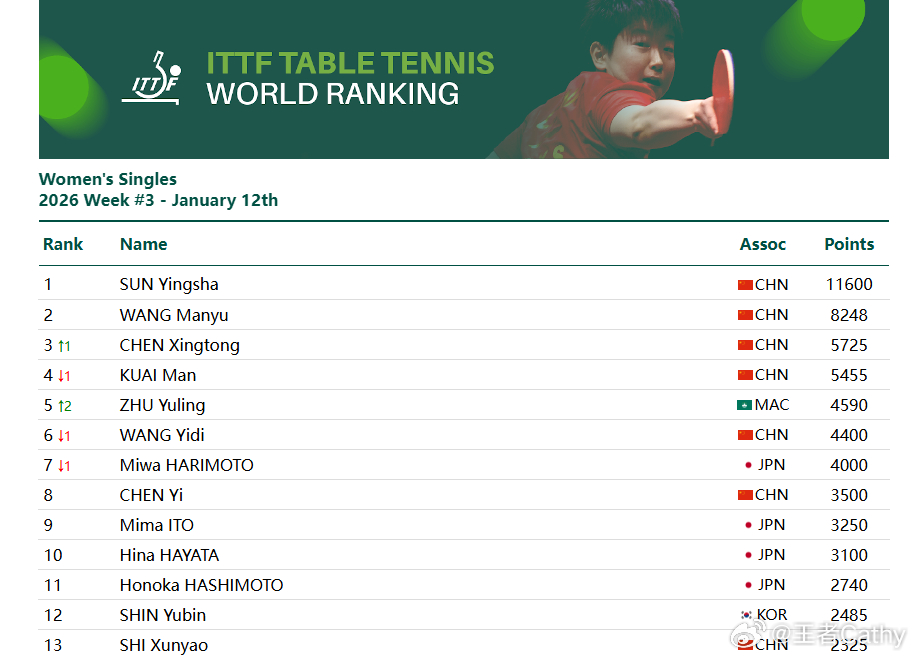Click the Name column header

143,244
